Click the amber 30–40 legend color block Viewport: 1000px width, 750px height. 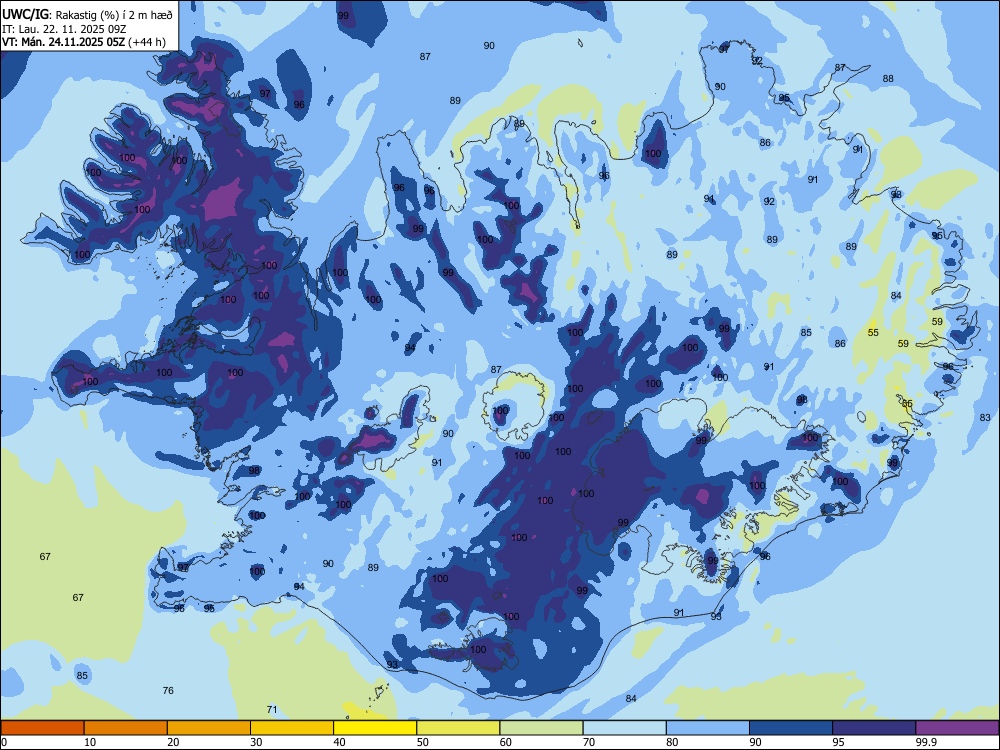[x=292, y=728]
